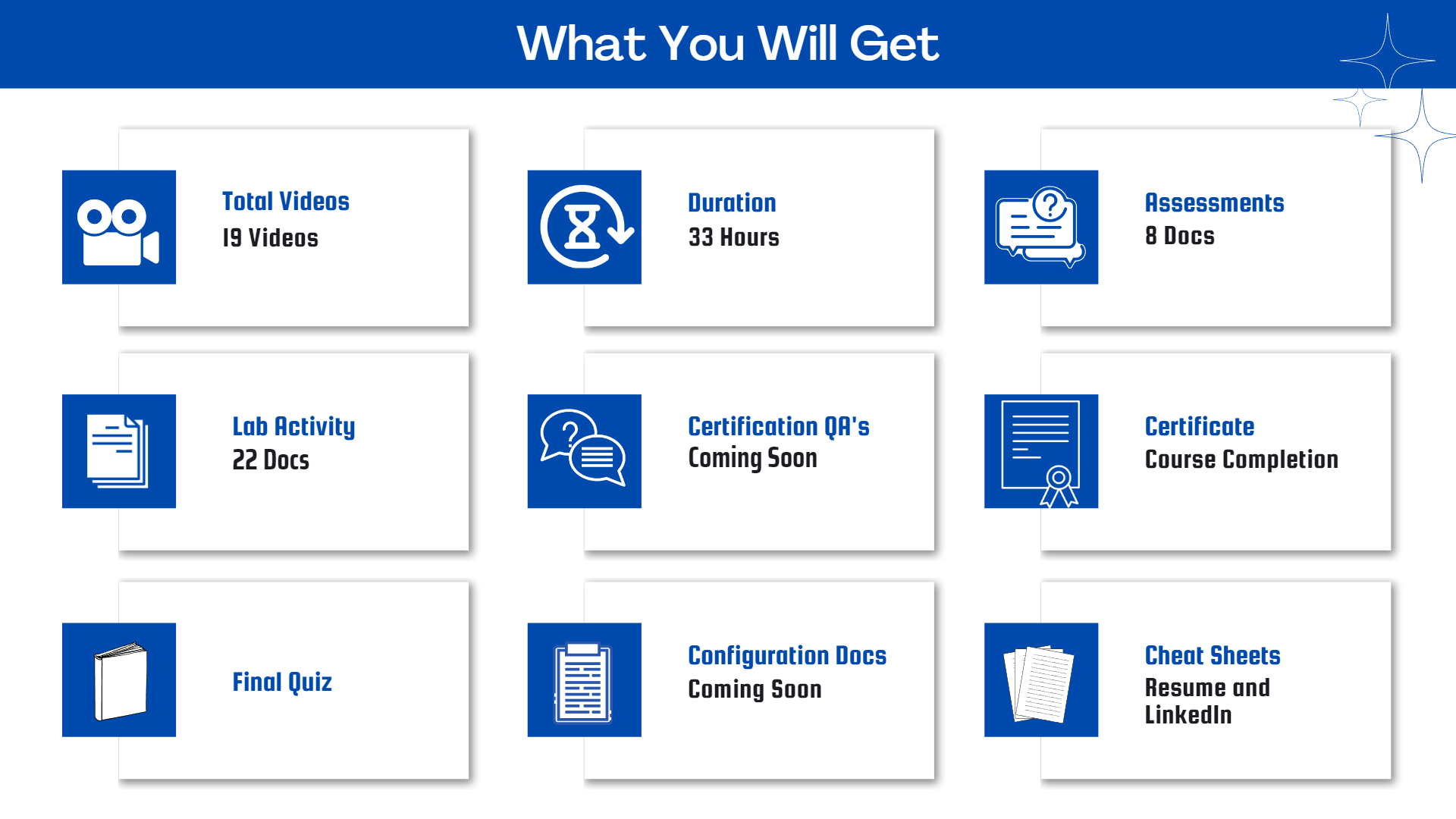Select the What You Will Get heading
This screenshot has width=1456, height=819.
pyautogui.click(x=727, y=46)
